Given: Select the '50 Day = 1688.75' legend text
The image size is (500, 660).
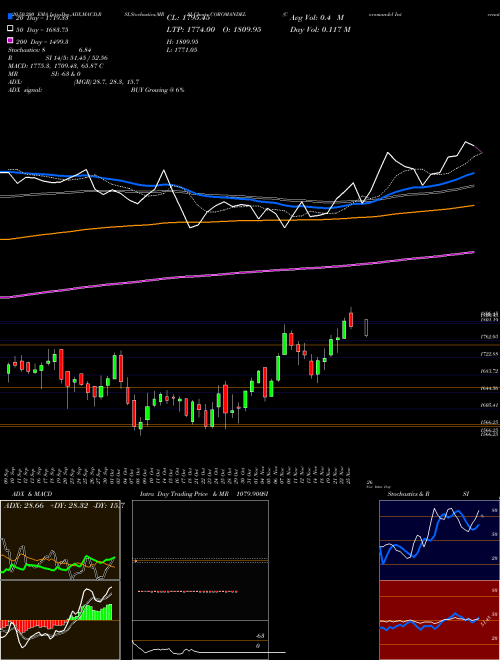Looking at the screenshot, I should (42, 30).
